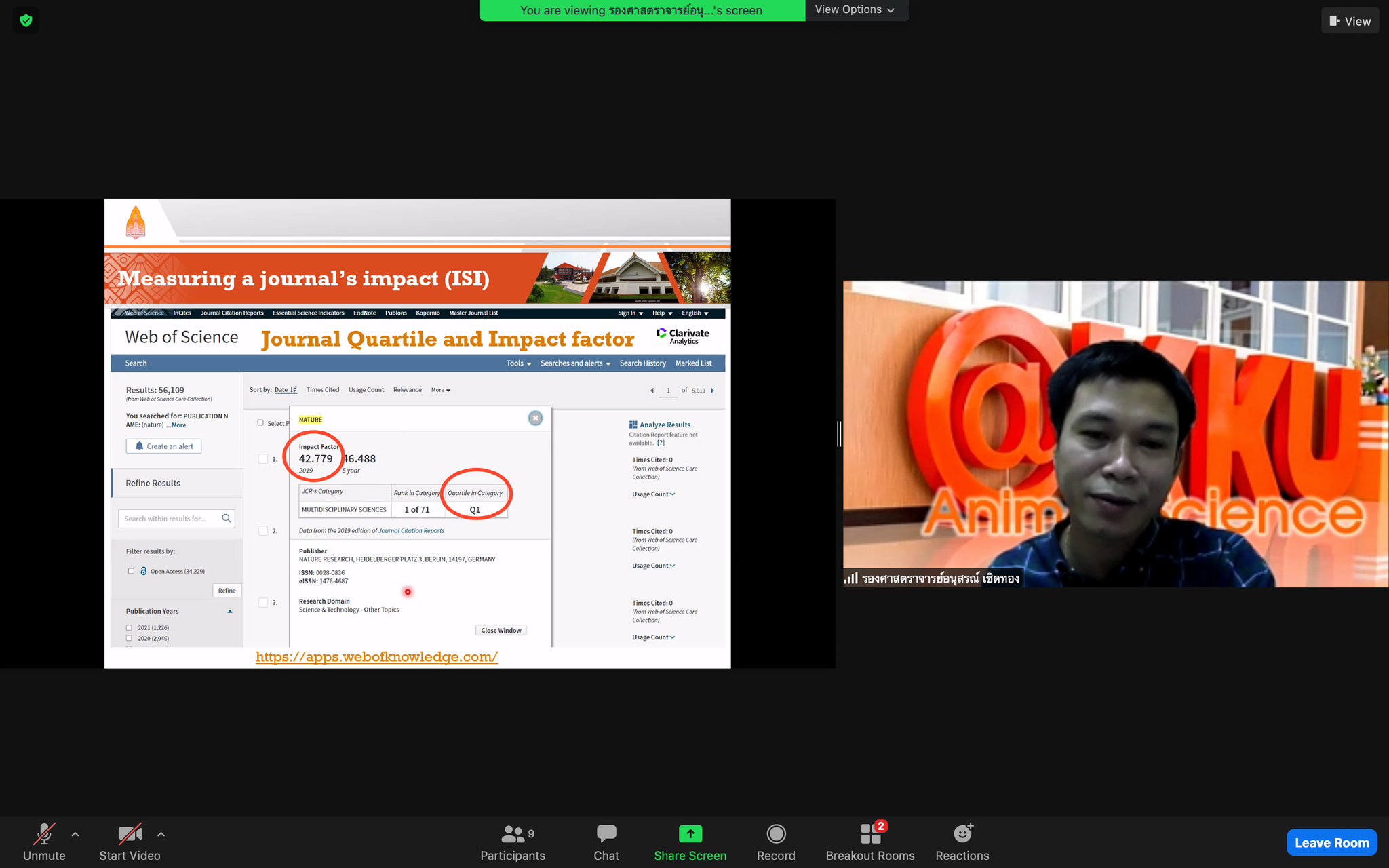The height and width of the screenshot is (868, 1389).
Task: Click the View layout button
Action: (x=1350, y=21)
